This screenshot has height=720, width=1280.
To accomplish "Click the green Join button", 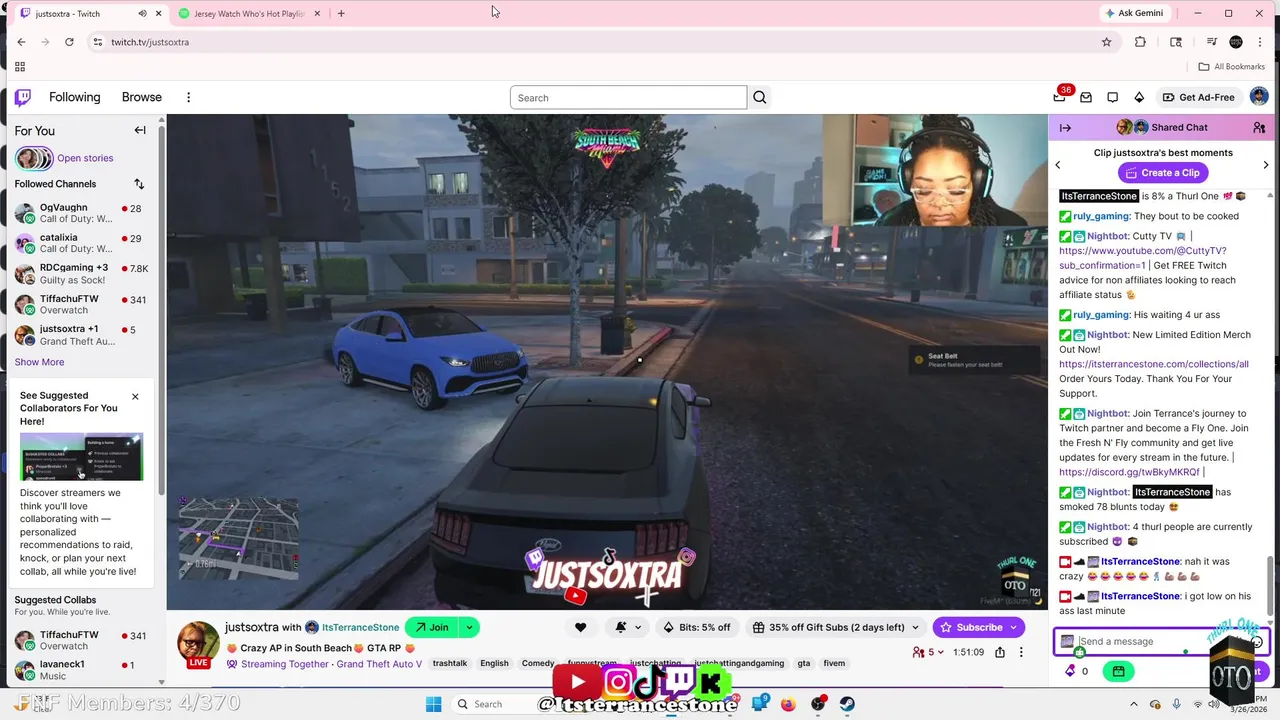I will tap(431, 627).
